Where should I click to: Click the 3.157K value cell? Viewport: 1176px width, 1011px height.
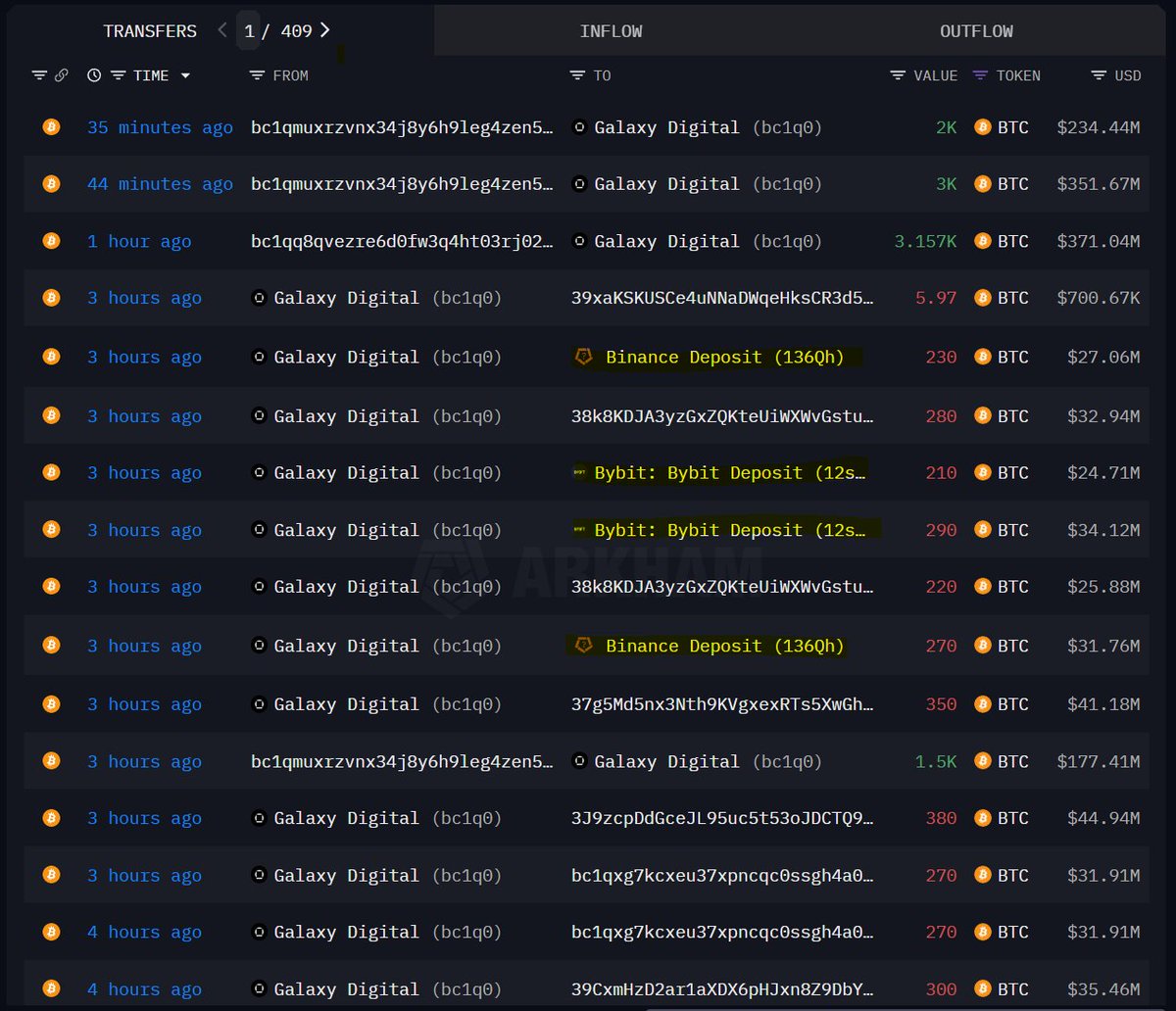(x=925, y=241)
